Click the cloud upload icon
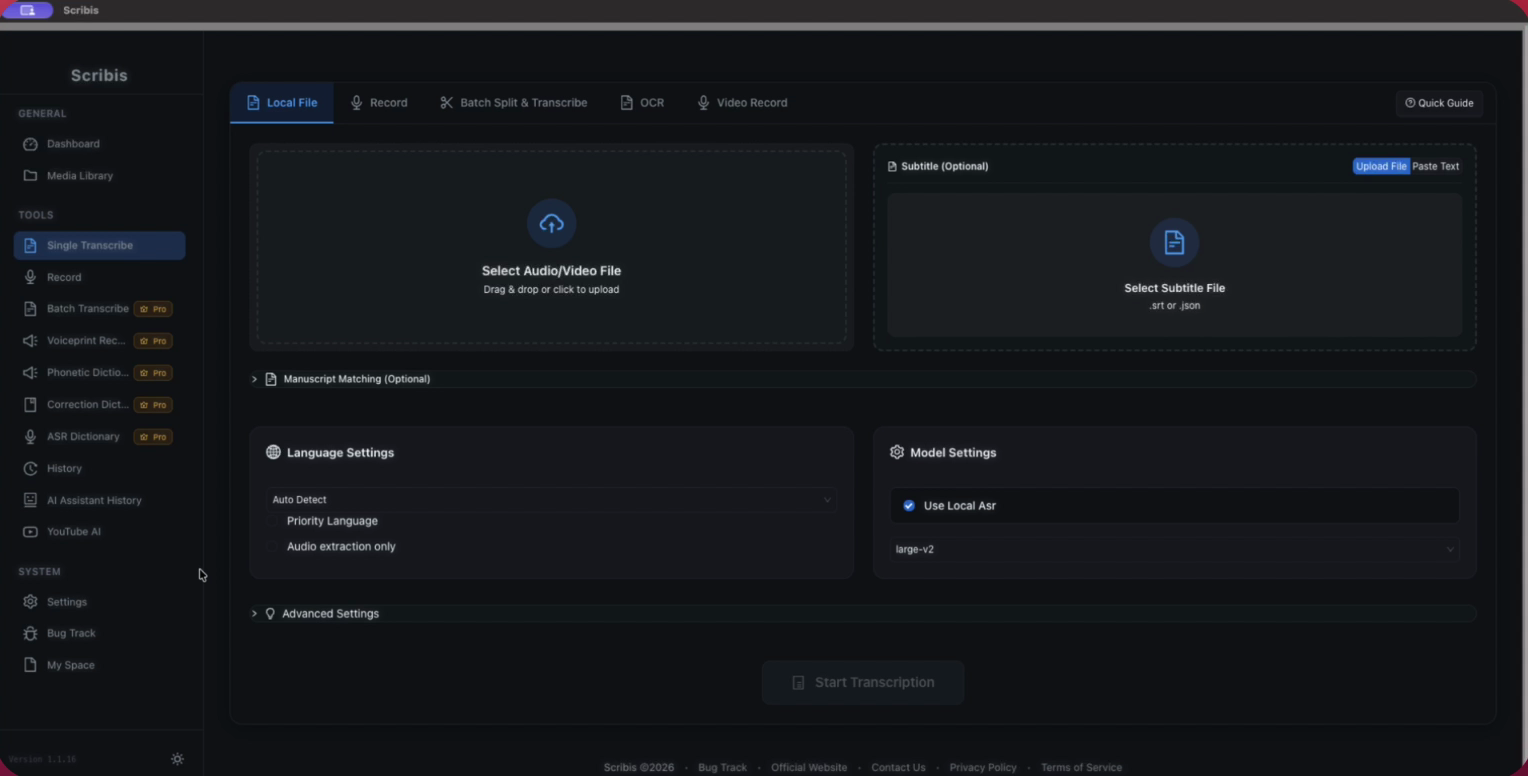This screenshot has width=1528, height=776. click(x=551, y=224)
